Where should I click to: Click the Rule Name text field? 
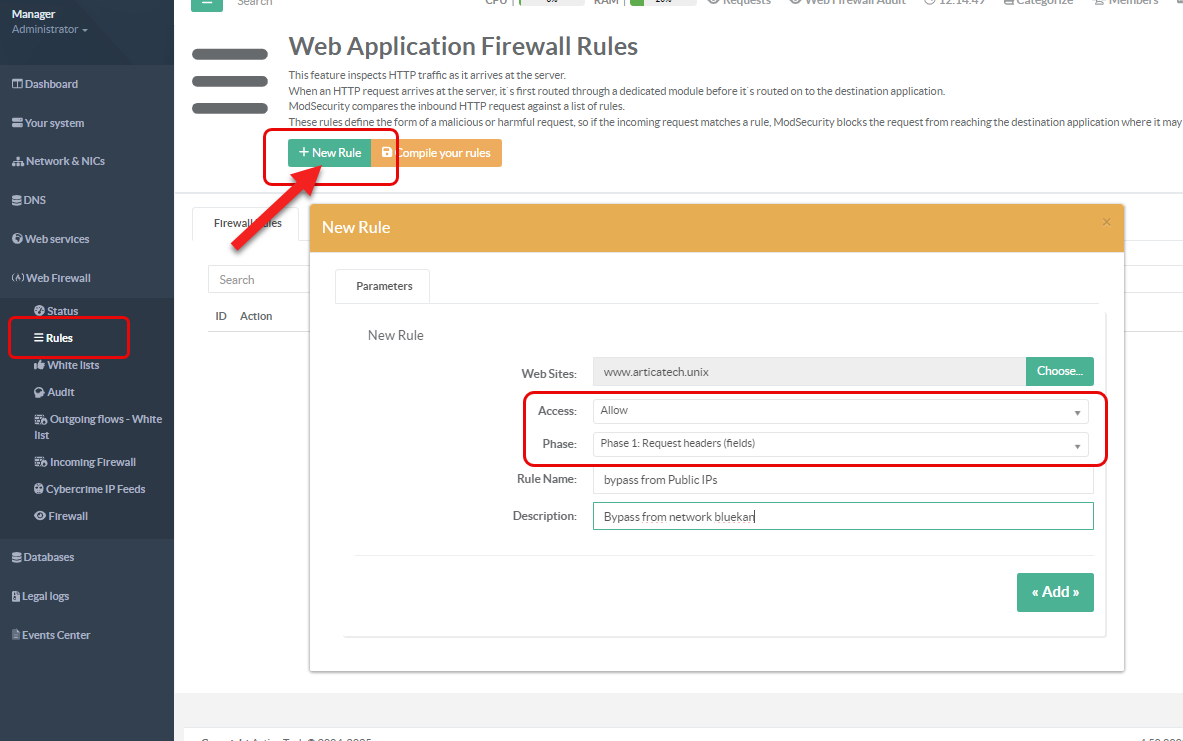[x=842, y=480]
